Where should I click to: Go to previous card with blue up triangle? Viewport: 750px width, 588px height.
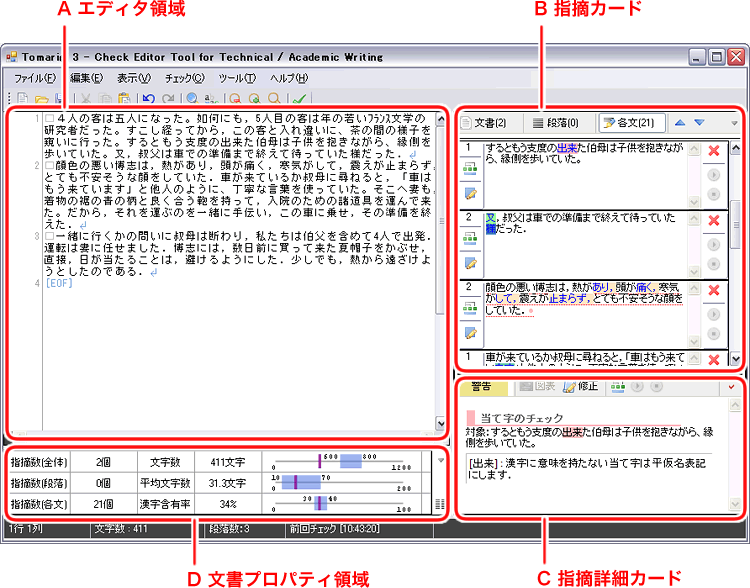[680, 123]
